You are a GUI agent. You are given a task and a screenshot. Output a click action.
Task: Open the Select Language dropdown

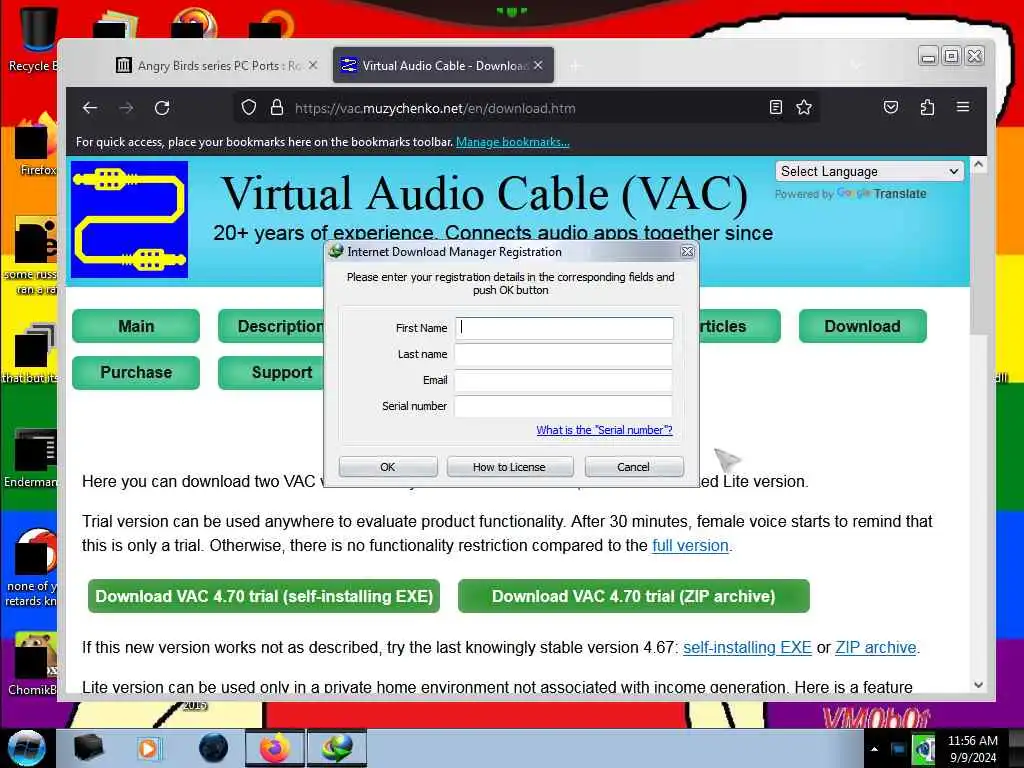click(x=869, y=171)
